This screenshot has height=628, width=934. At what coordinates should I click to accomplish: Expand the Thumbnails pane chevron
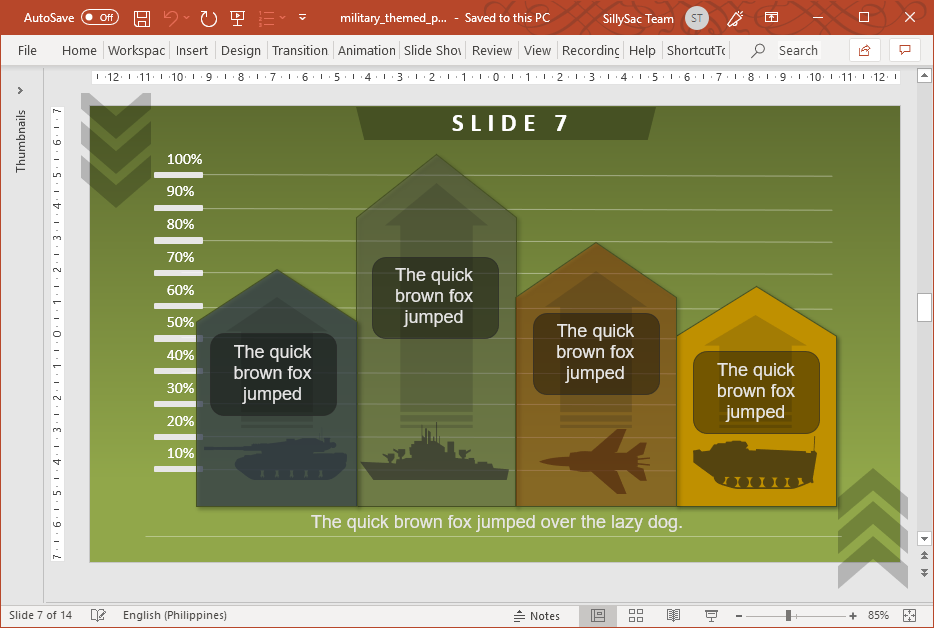click(20, 91)
